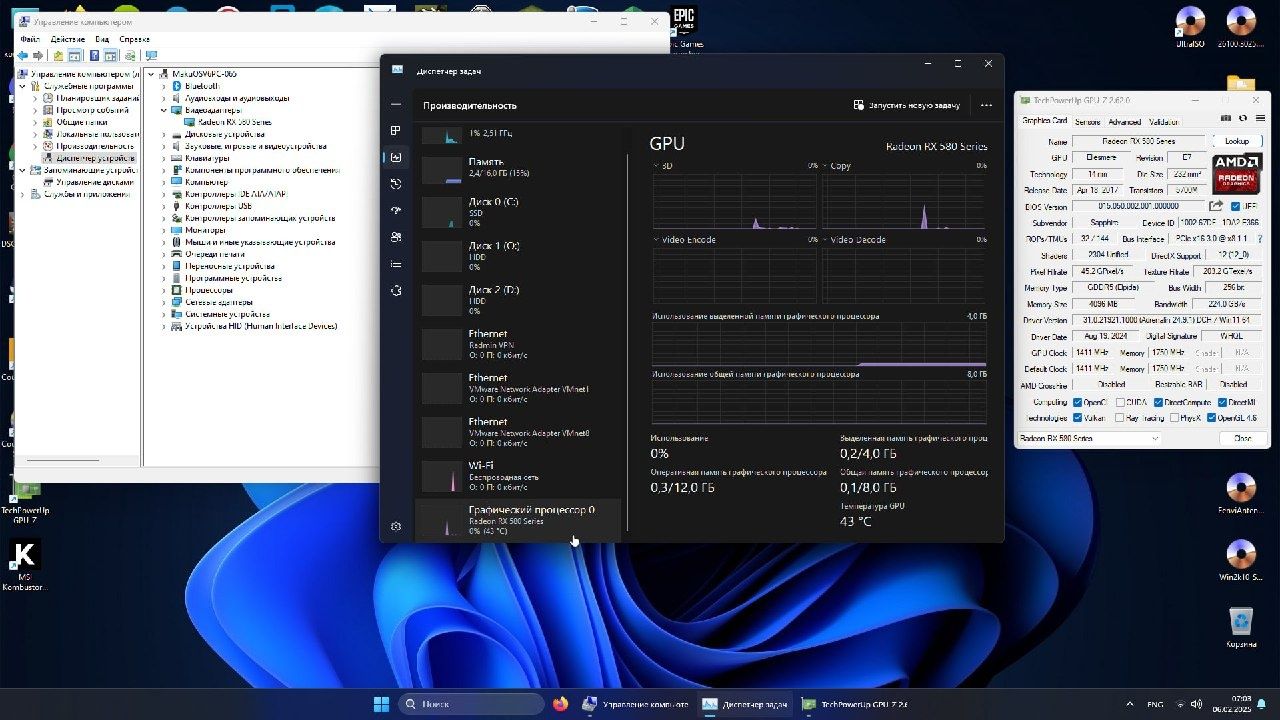
Task: Click Запустить новую задачу in Task Manager
Action: [906, 105]
